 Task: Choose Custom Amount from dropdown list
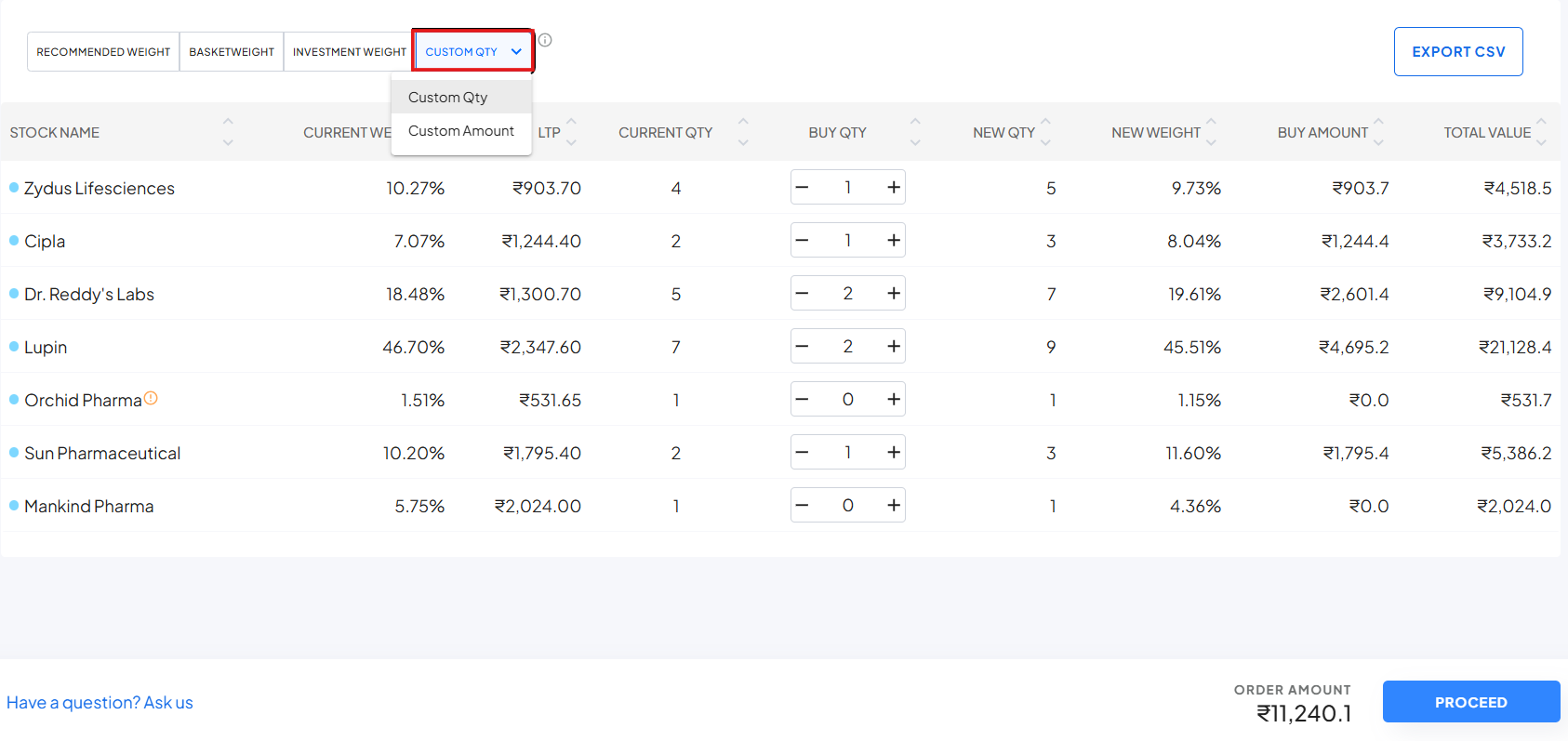(460, 131)
